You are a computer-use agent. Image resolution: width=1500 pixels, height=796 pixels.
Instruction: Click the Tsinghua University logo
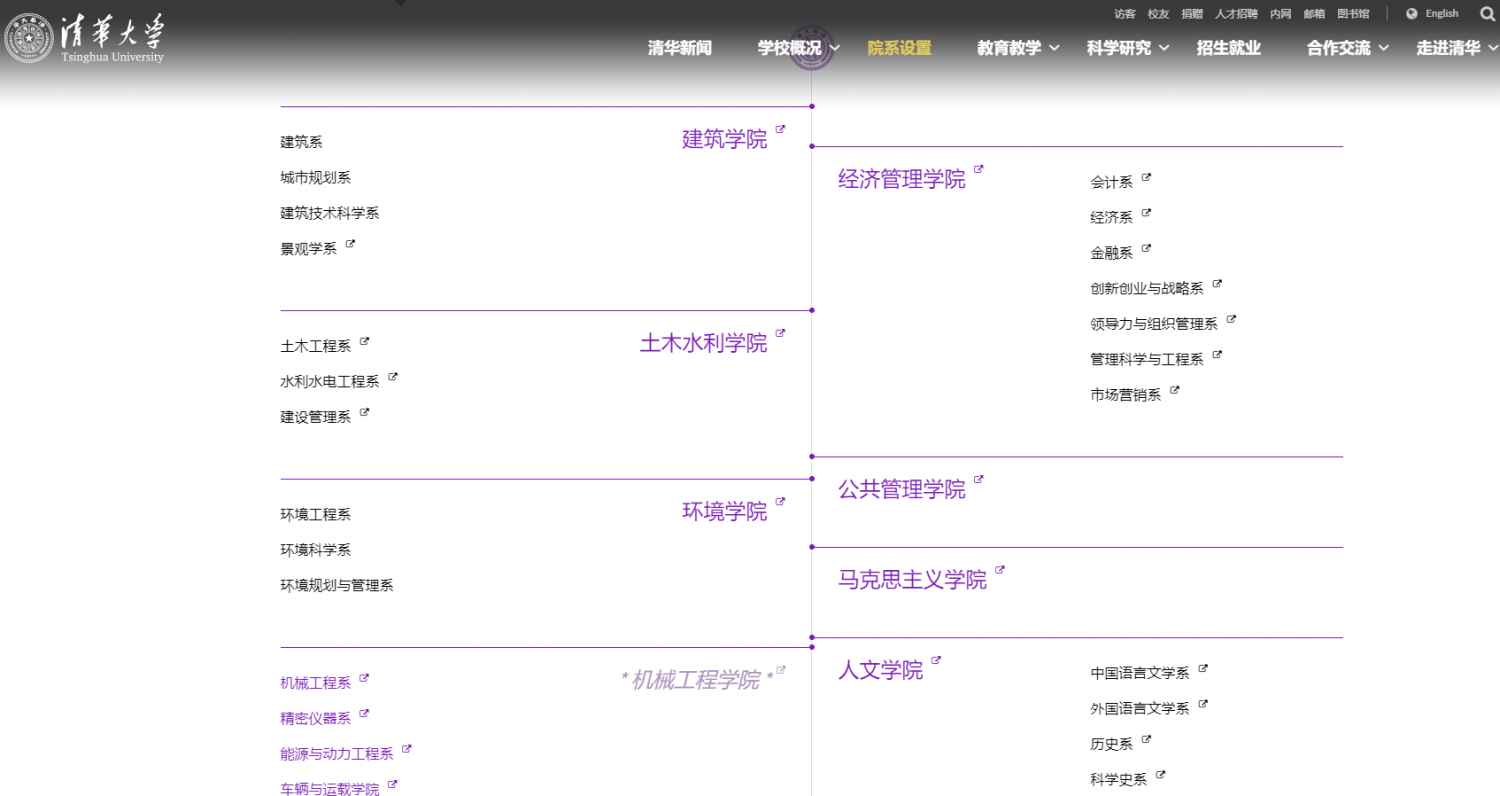coord(84,38)
